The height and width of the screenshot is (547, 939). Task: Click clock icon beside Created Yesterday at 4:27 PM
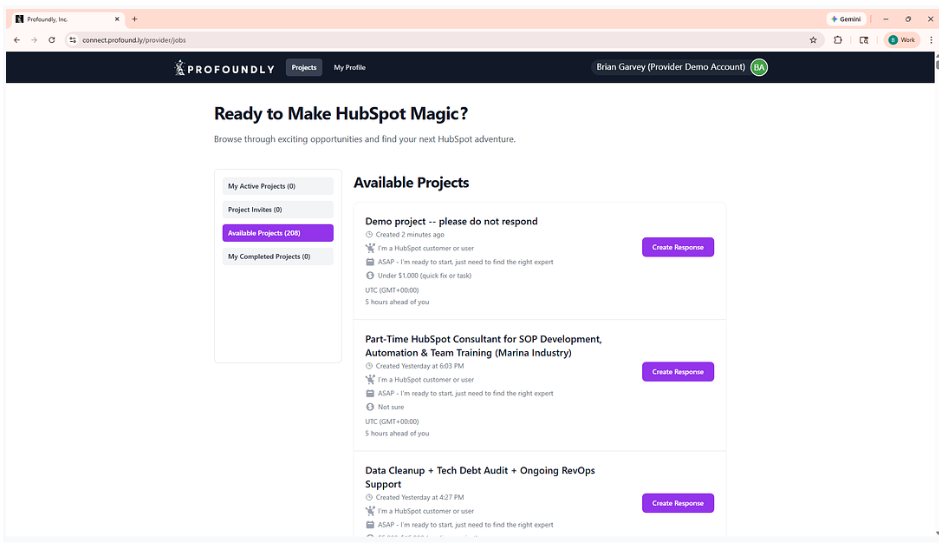click(x=369, y=497)
